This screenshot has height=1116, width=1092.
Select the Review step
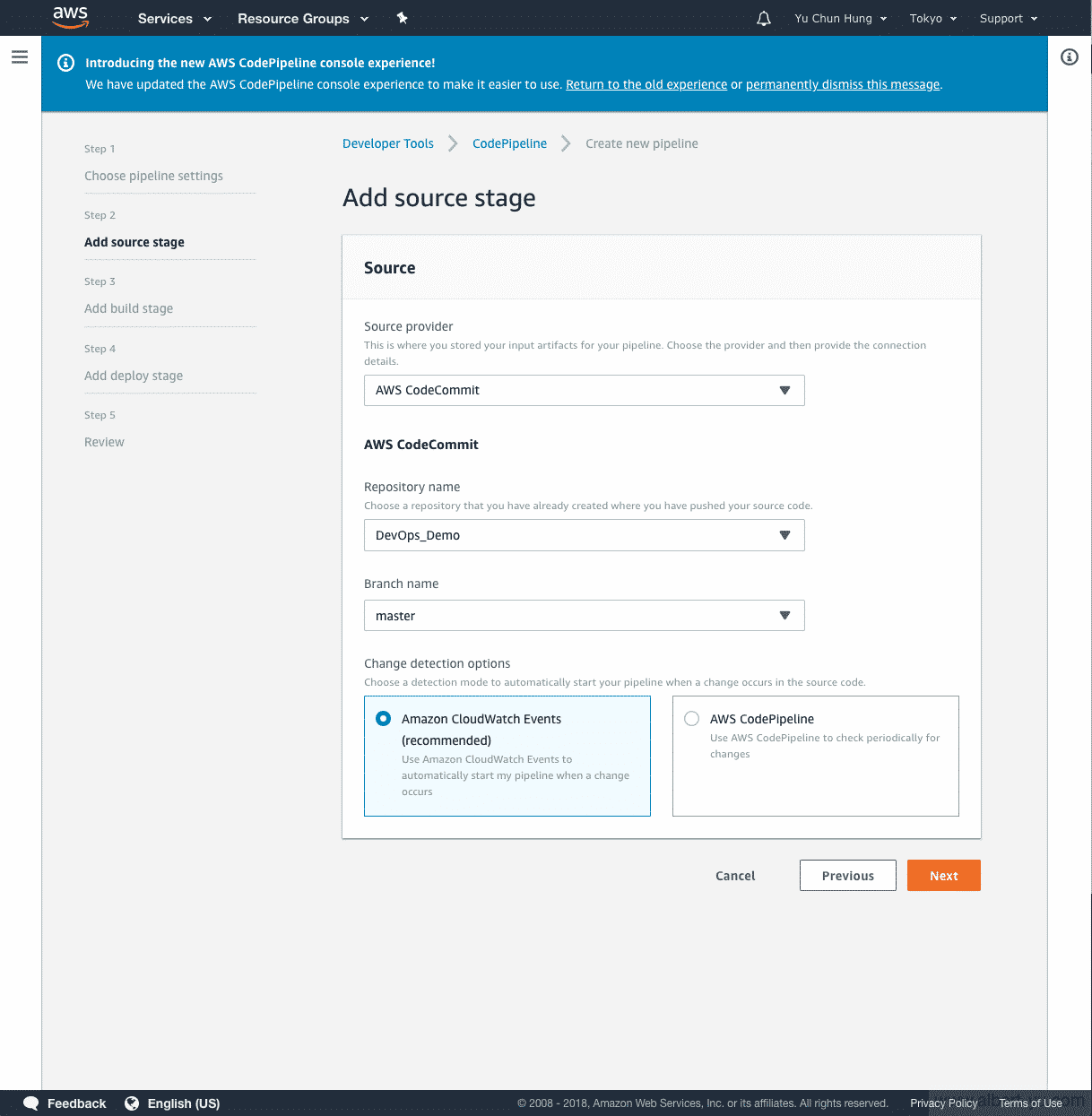[x=104, y=442]
